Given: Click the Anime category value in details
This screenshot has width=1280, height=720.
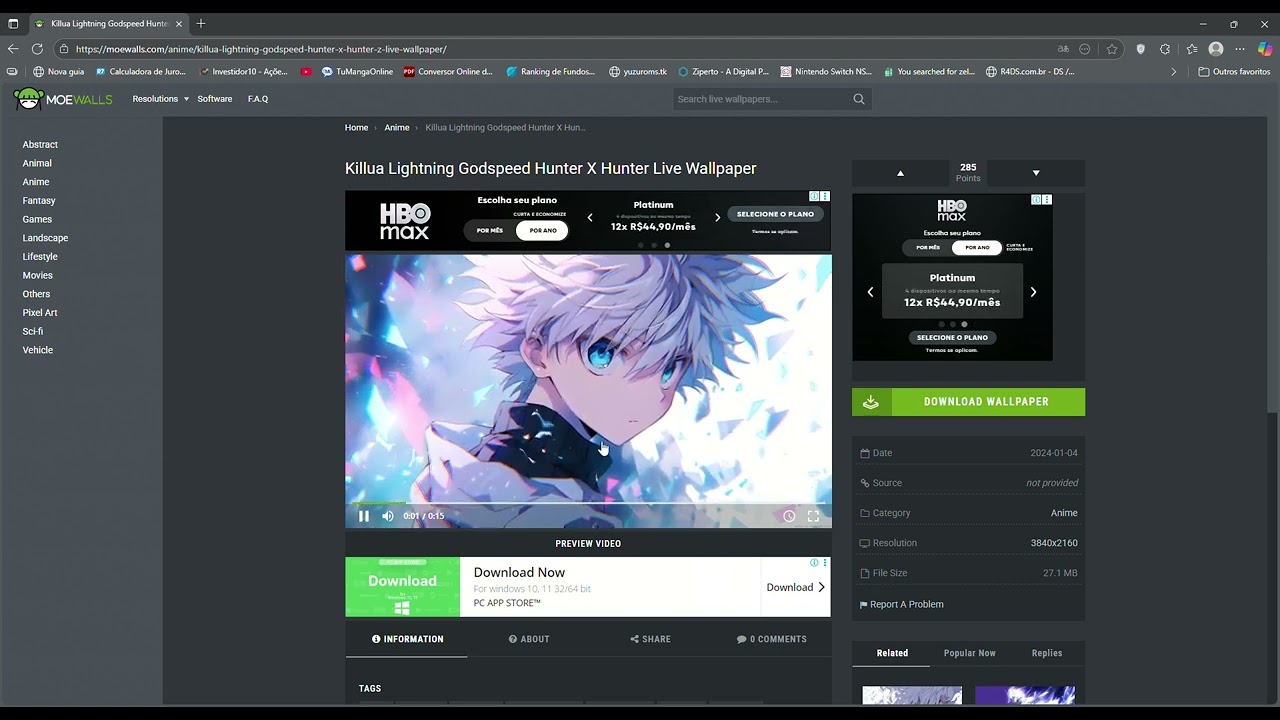Looking at the screenshot, I should pyautogui.click(x=1064, y=513).
